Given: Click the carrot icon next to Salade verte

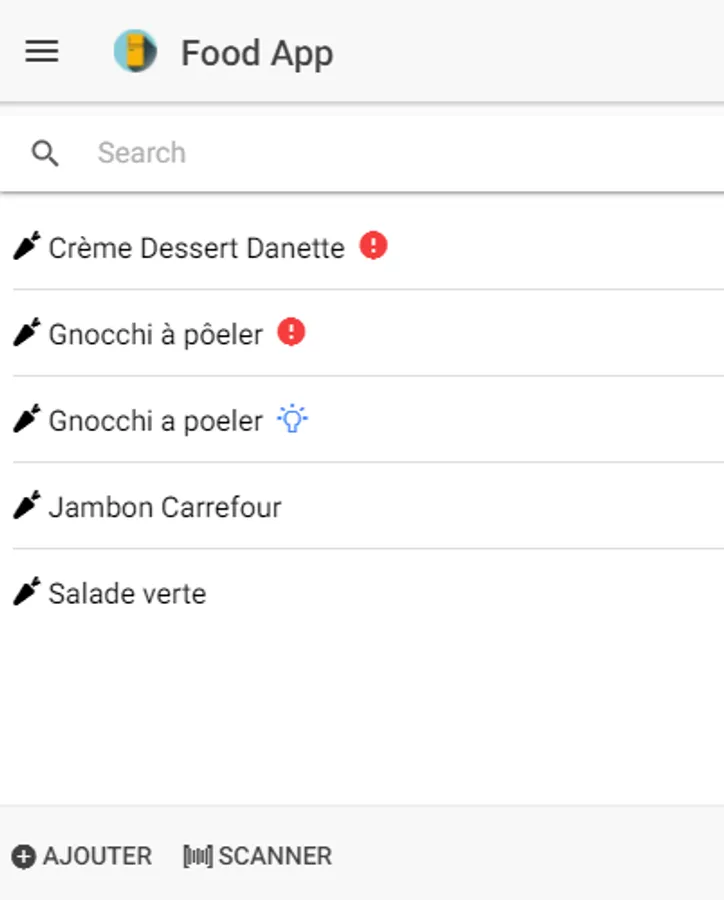Looking at the screenshot, I should (x=27, y=592).
